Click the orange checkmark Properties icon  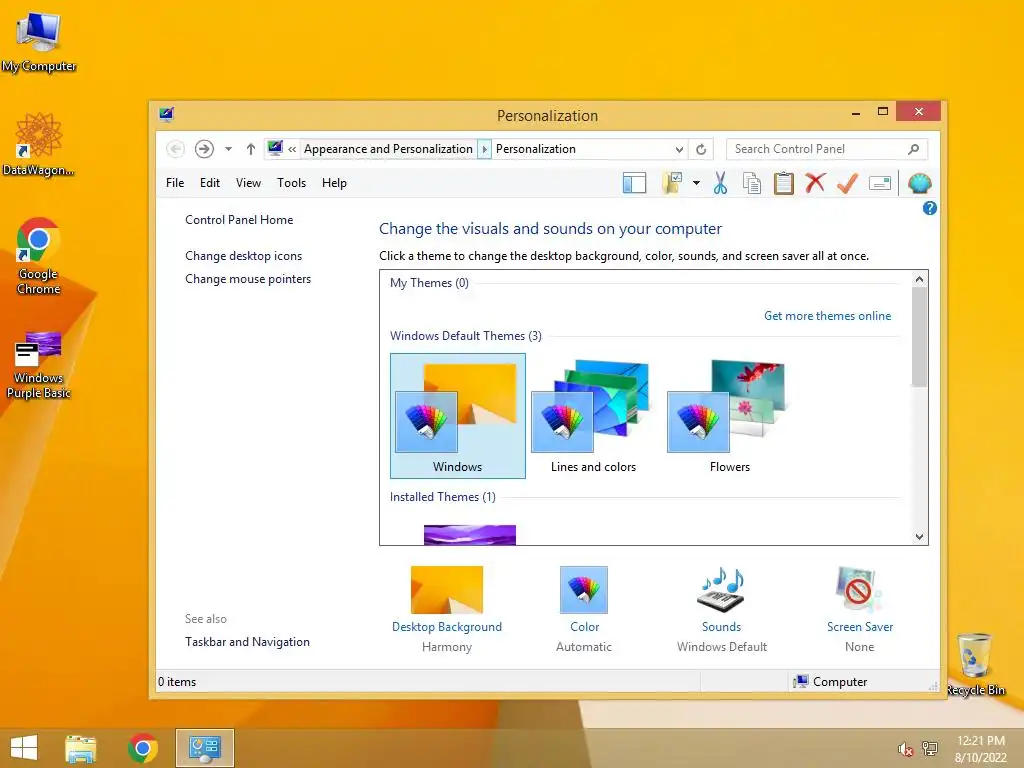coord(847,184)
